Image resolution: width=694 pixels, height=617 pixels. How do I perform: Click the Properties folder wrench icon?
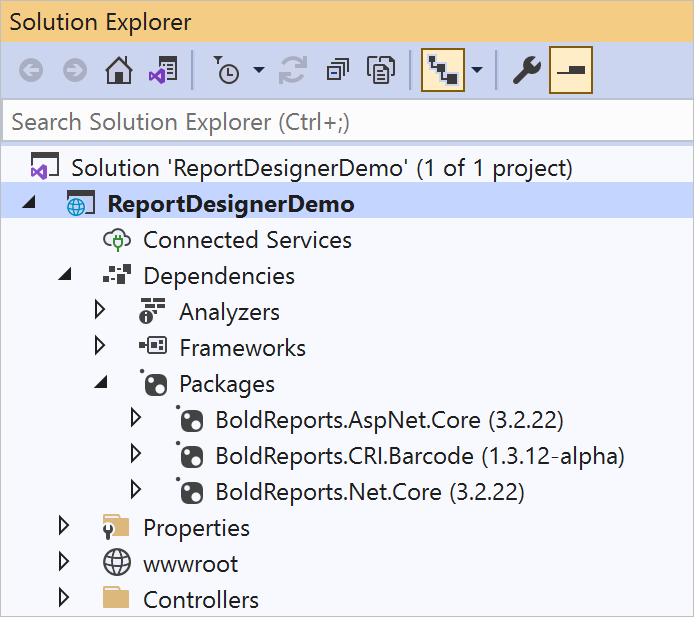(x=116, y=527)
